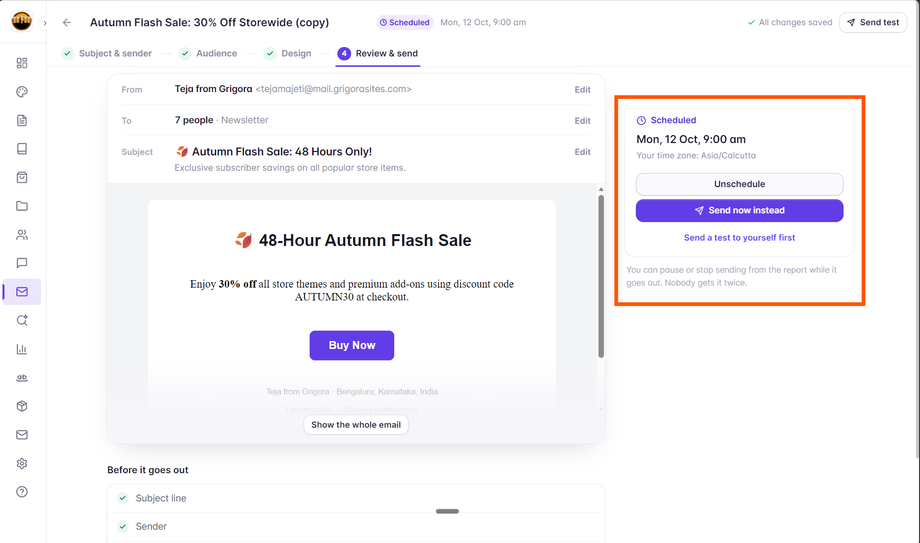
Task: Edit the Subject line row
Action: tap(582, 152)
